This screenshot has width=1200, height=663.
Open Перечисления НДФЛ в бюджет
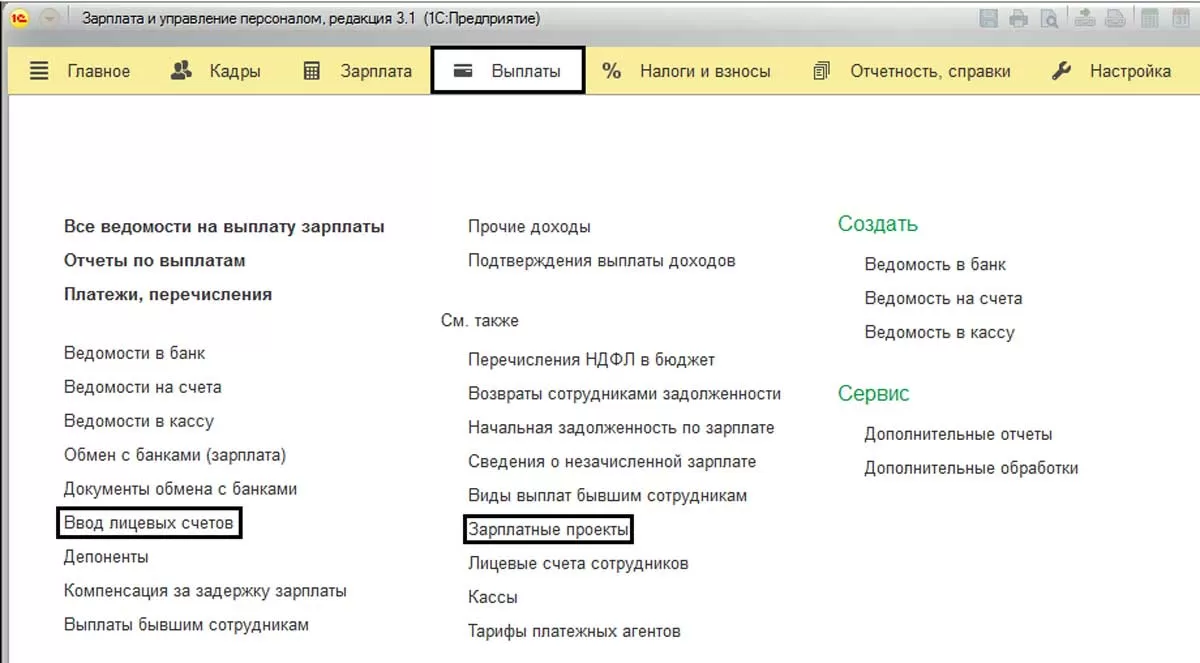(591, 359)
